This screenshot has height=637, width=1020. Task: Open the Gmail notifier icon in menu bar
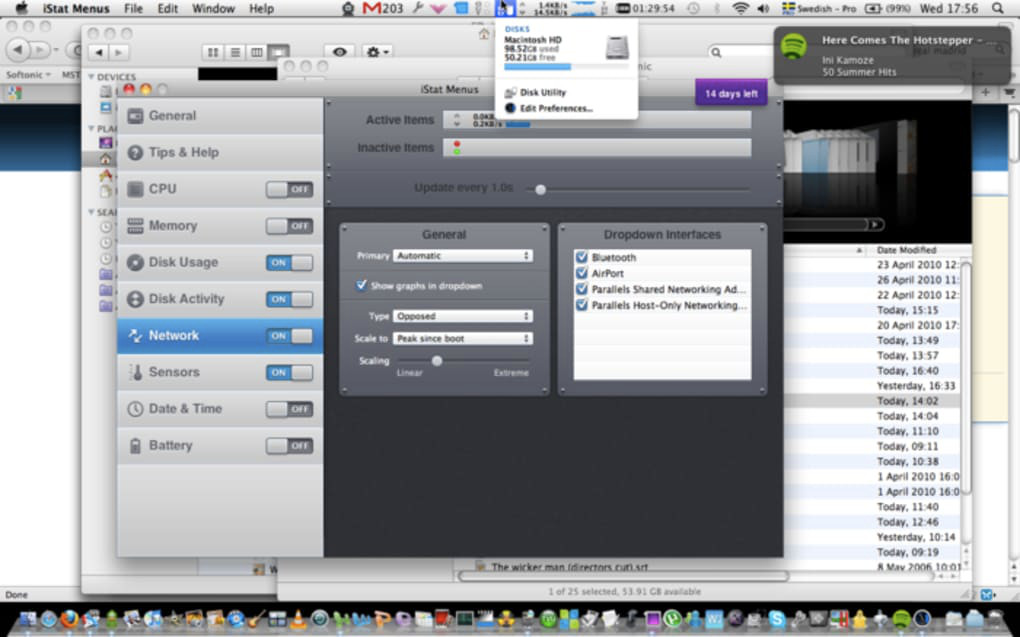(382, 8)
